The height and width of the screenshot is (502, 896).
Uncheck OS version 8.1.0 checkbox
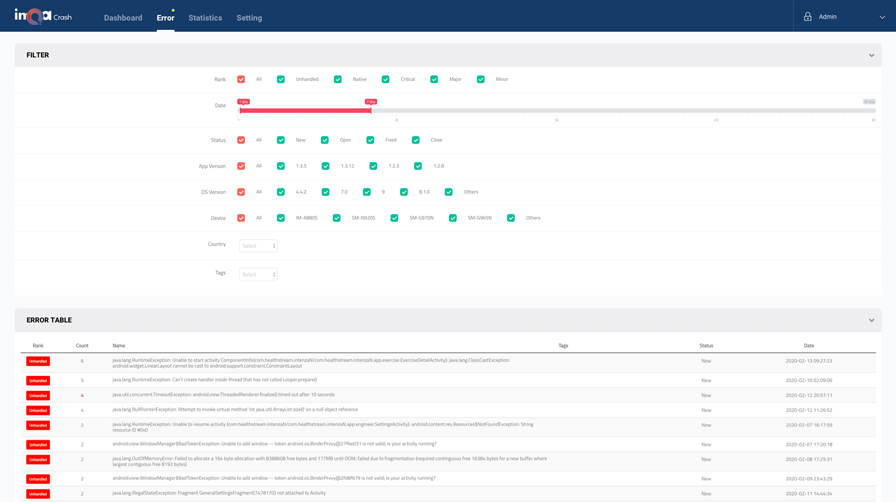coord(404,192)
